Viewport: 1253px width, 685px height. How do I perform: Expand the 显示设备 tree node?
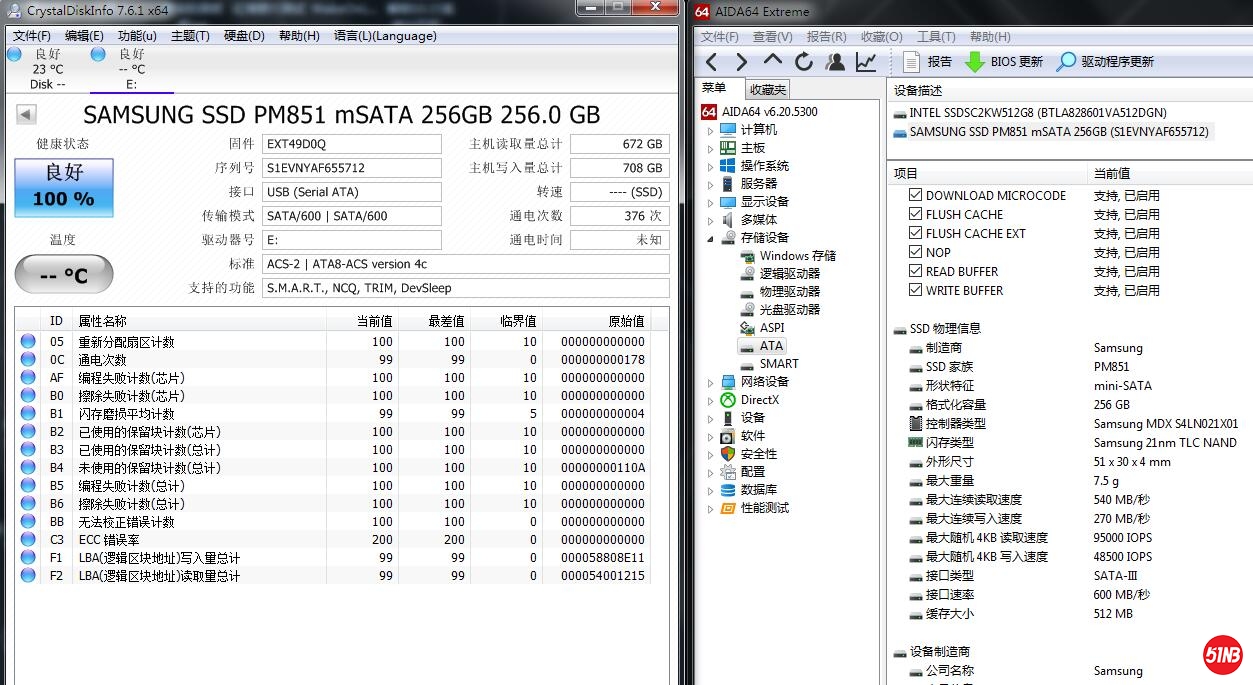coord(711,203)
